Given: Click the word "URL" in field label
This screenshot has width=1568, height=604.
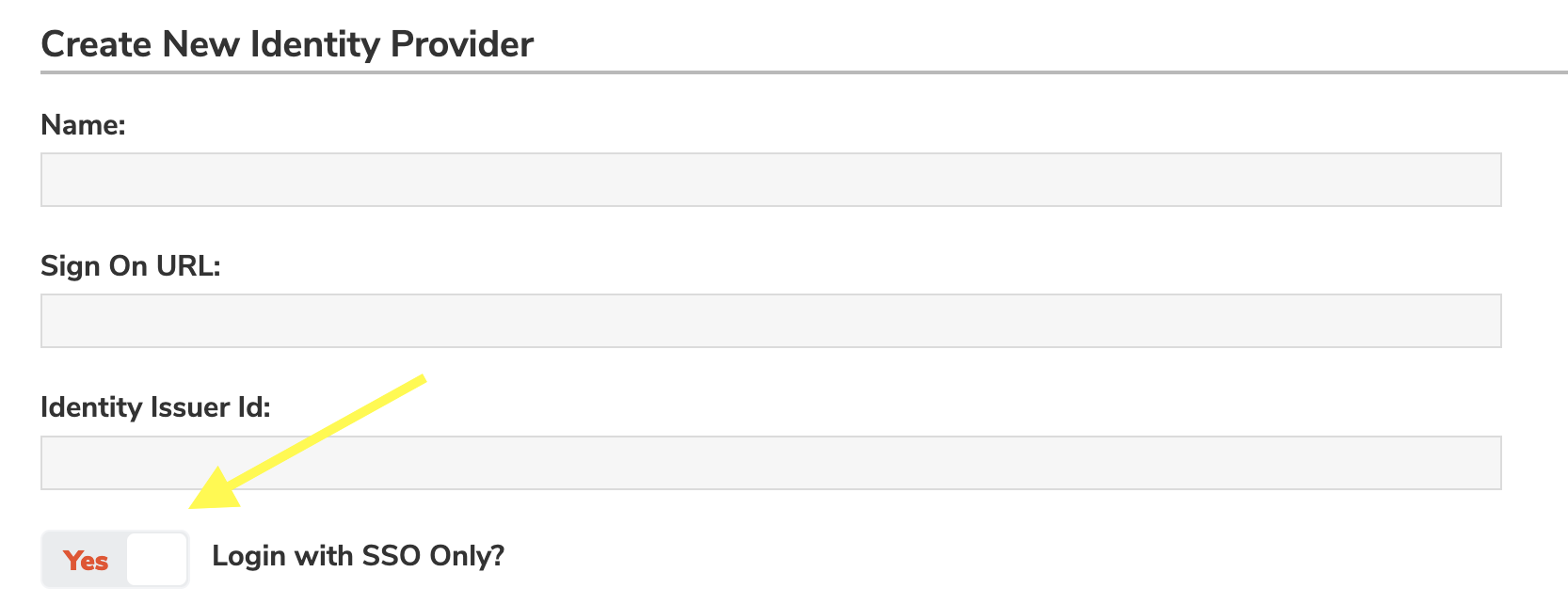Looking at the screenshot, I should (187, 266).
